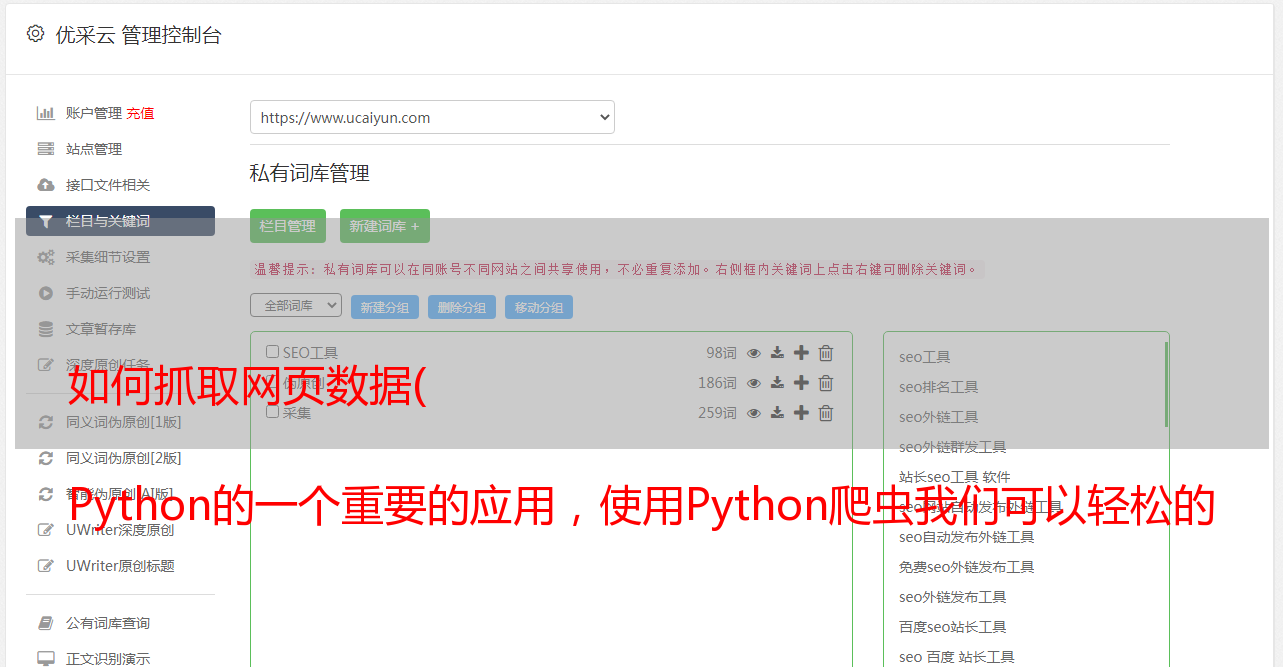Select the 接口文件相关 sidebar item

108,185
